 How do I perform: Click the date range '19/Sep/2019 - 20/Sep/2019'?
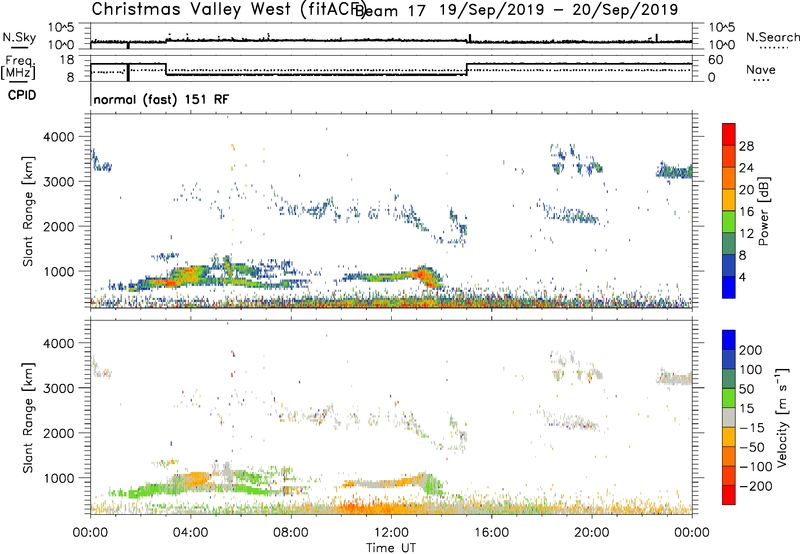[559, 10]
